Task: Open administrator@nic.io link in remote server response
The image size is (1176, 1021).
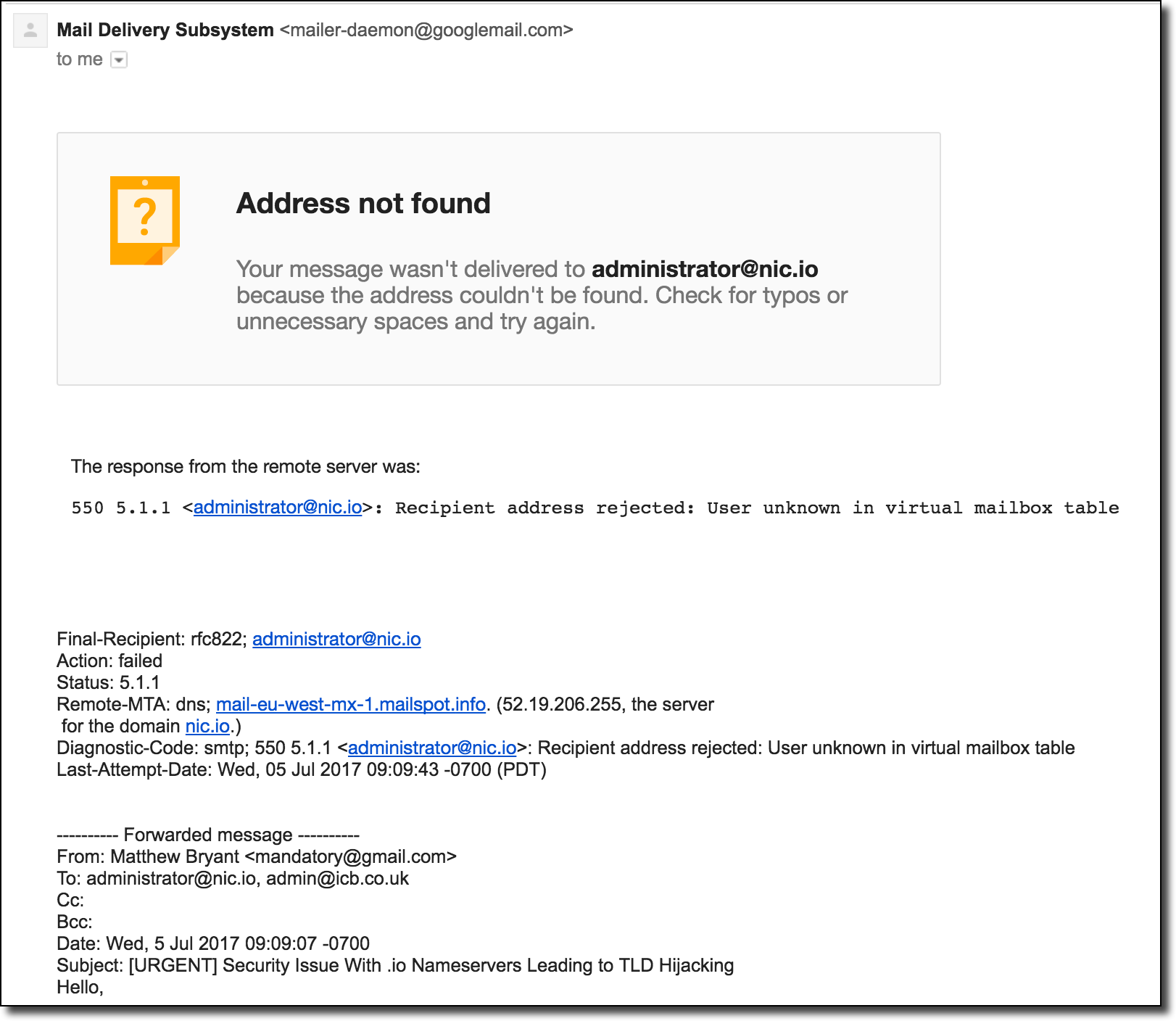Action: coord(278,507)
